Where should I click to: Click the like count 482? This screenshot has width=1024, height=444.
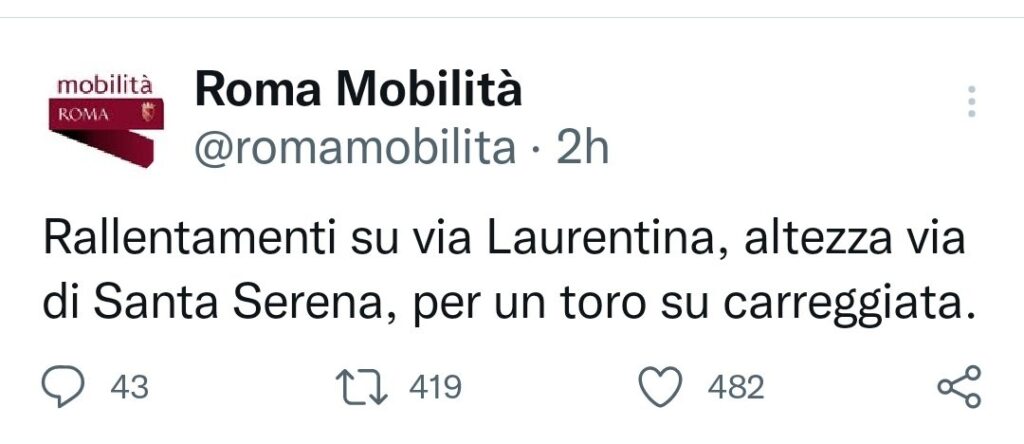[x=735, y=387]
